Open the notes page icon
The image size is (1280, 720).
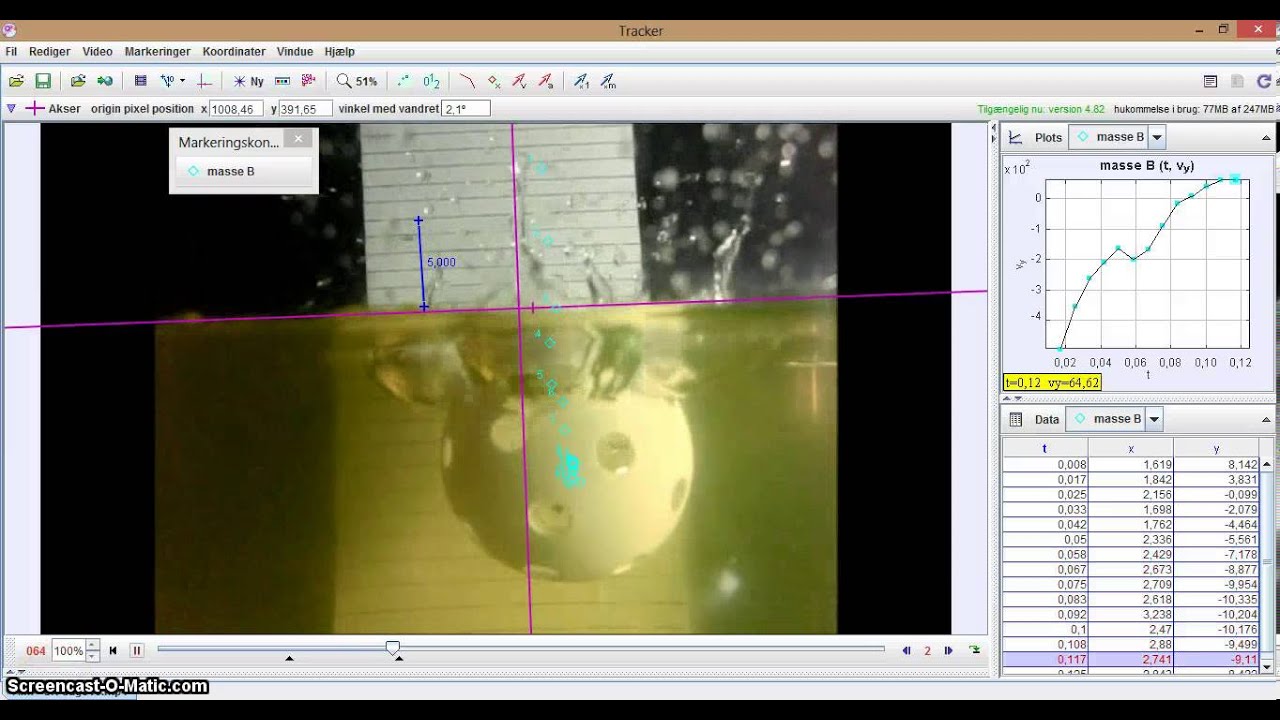pos(1210,81)
